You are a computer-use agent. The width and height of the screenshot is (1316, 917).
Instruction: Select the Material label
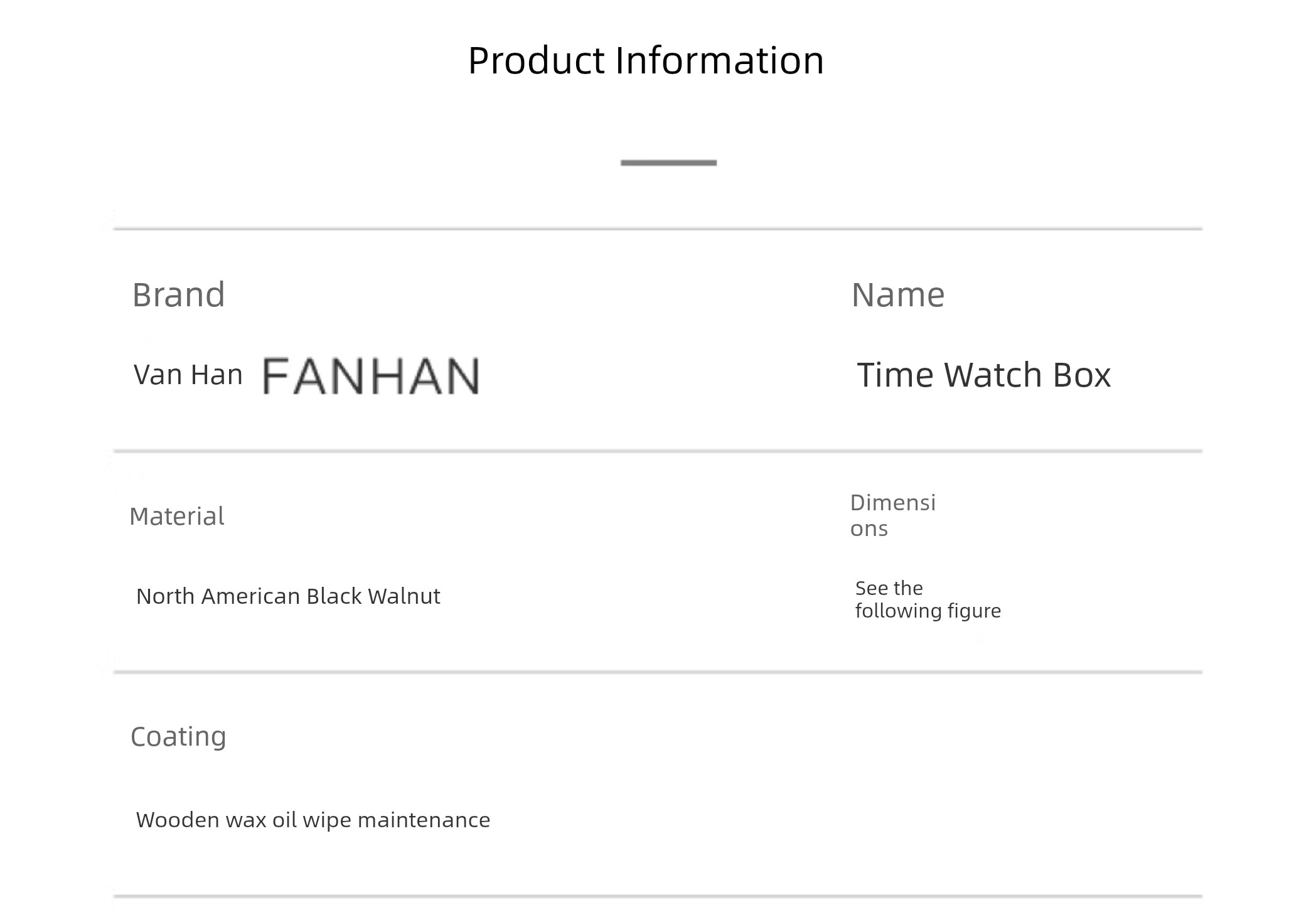pos(177,517)
